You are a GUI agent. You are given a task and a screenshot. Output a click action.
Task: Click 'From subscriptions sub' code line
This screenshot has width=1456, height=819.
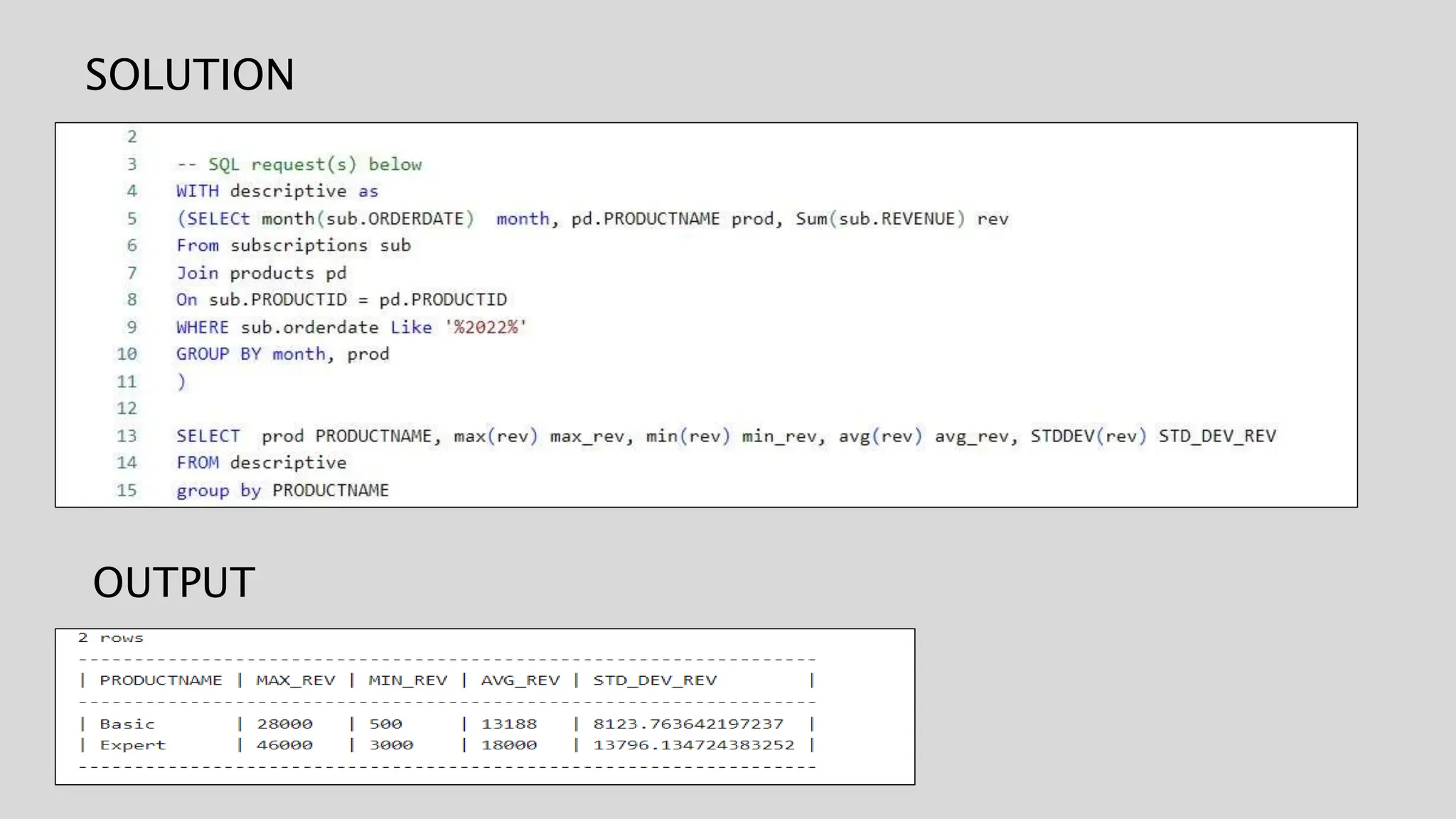pos(294,246)
